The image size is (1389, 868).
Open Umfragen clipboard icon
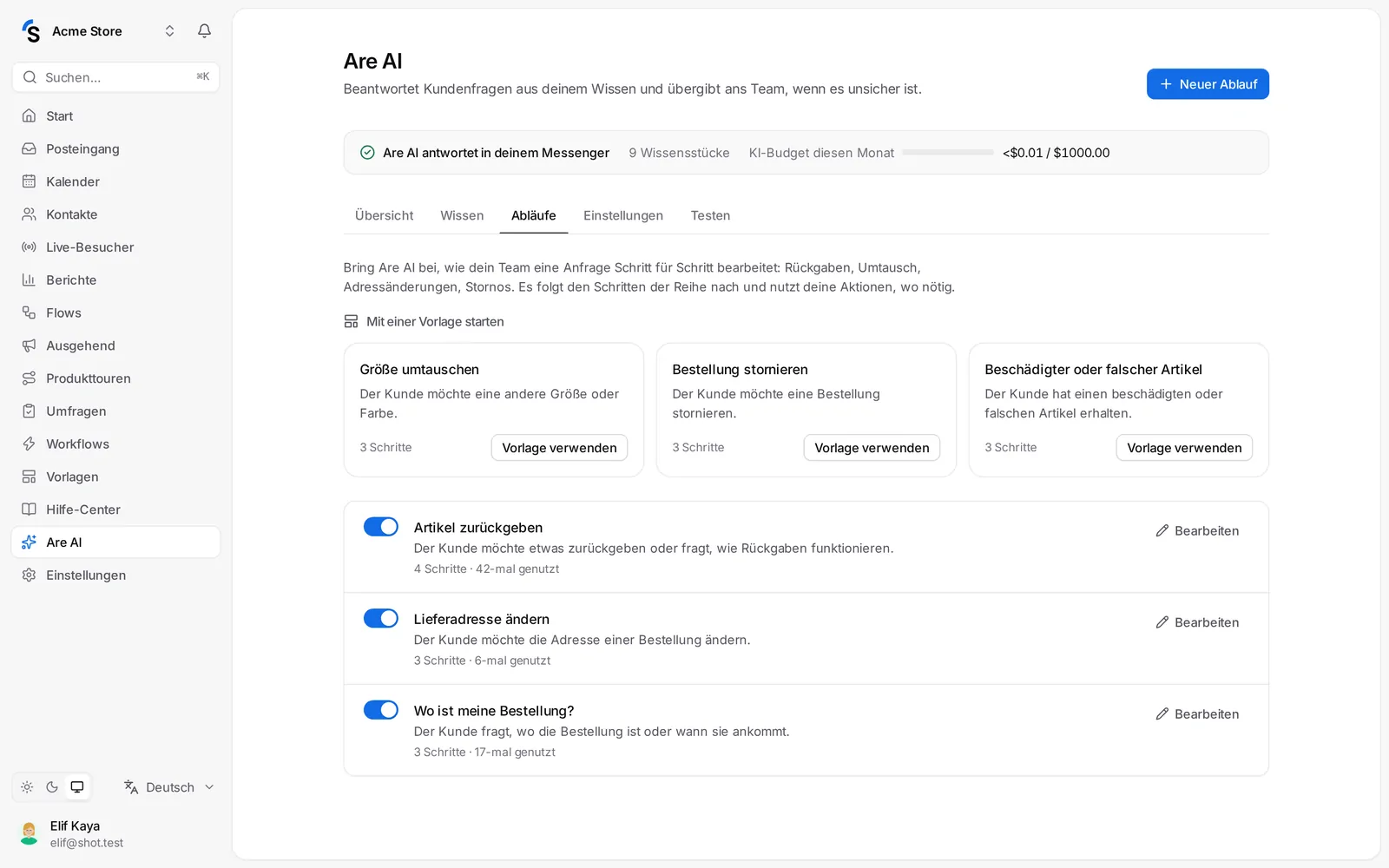[29, 411]
